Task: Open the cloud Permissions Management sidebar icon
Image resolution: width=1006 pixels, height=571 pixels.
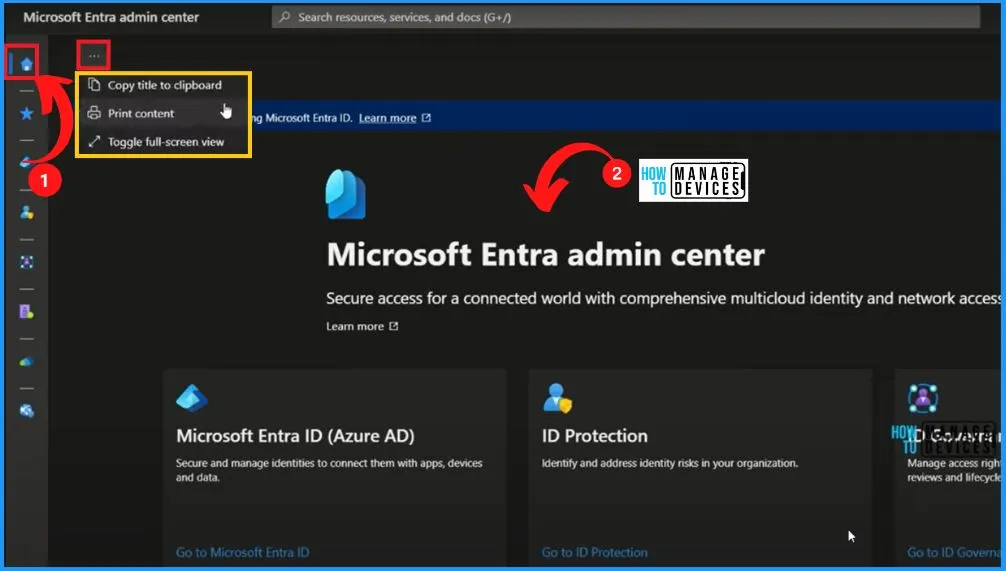Action: [x=26, y=362]
